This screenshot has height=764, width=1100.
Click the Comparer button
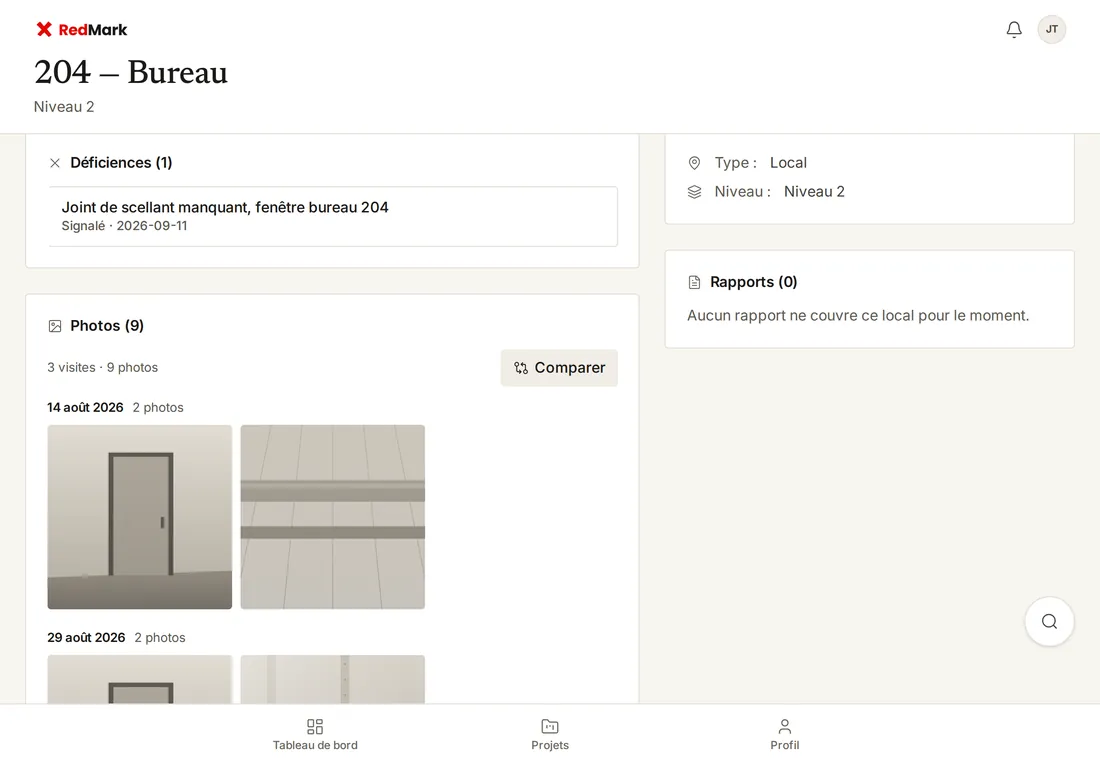tap(559, 368)
